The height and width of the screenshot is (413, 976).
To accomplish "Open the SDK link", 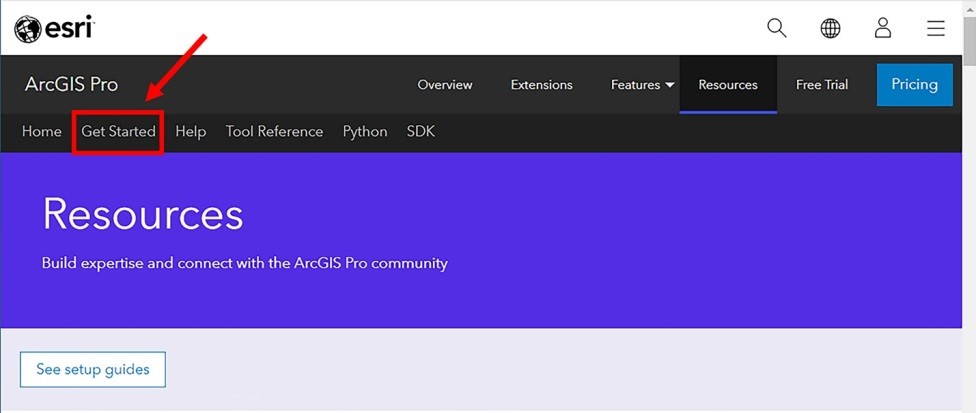I will coord(421,132).
